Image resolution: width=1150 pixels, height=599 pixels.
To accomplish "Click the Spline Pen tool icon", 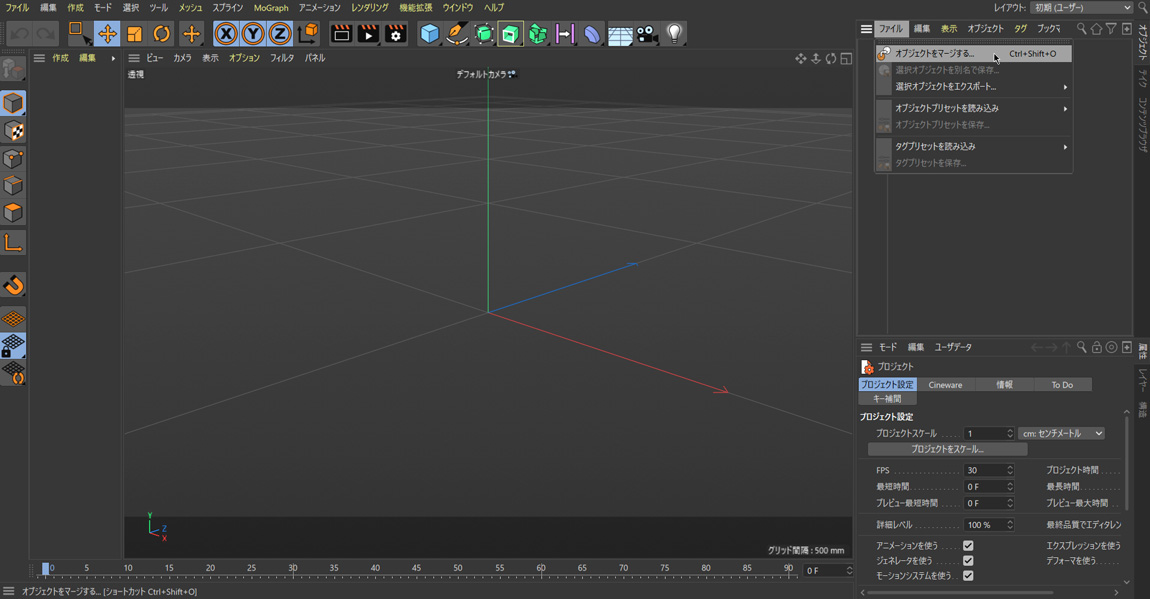I will [x=456, y=34].
